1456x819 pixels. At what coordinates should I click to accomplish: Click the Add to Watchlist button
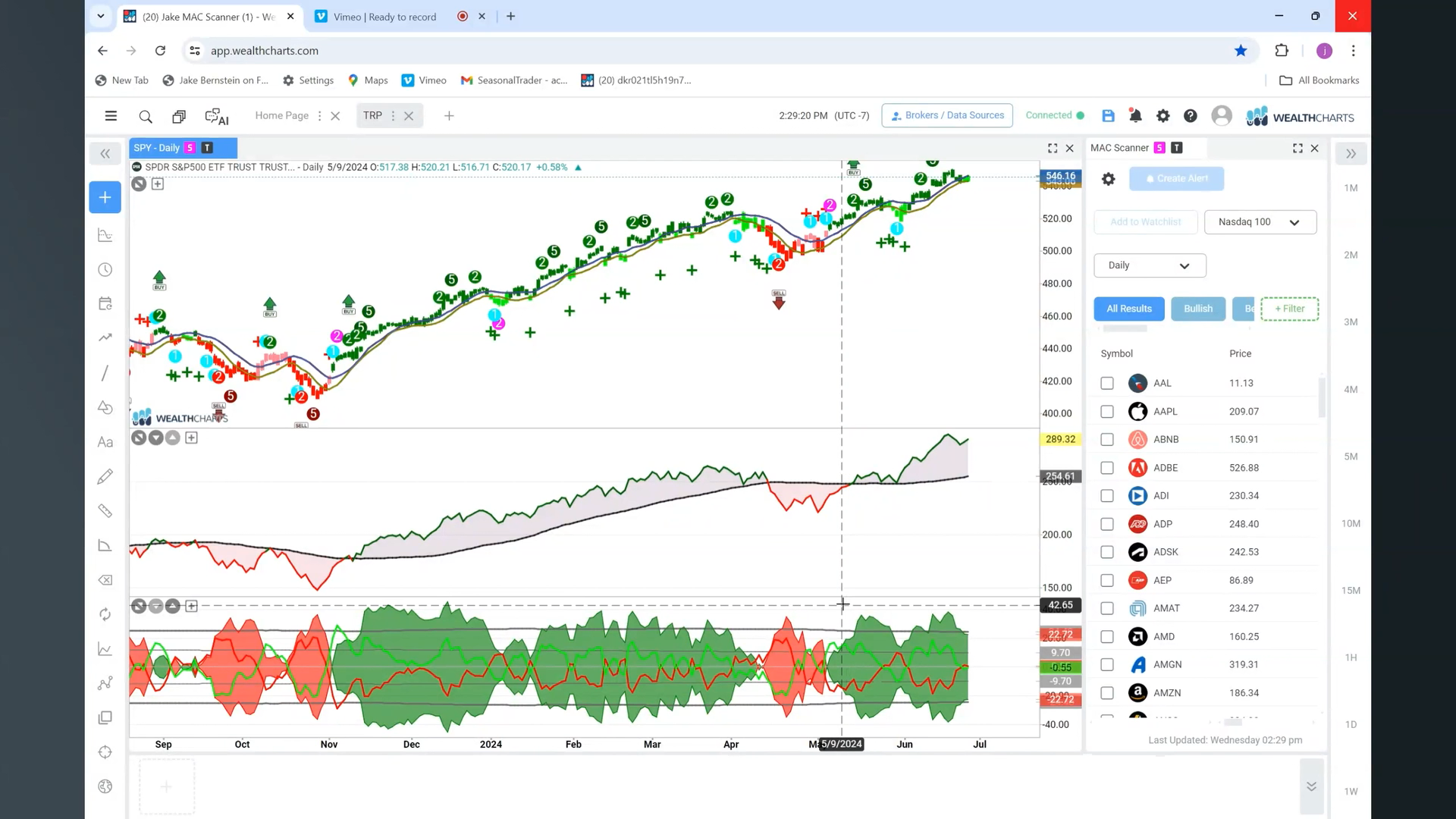click(x=1146, y=222)
